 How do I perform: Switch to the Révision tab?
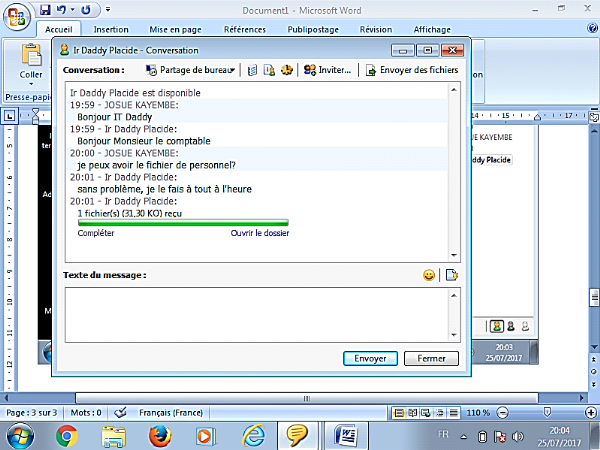[376, 29]
